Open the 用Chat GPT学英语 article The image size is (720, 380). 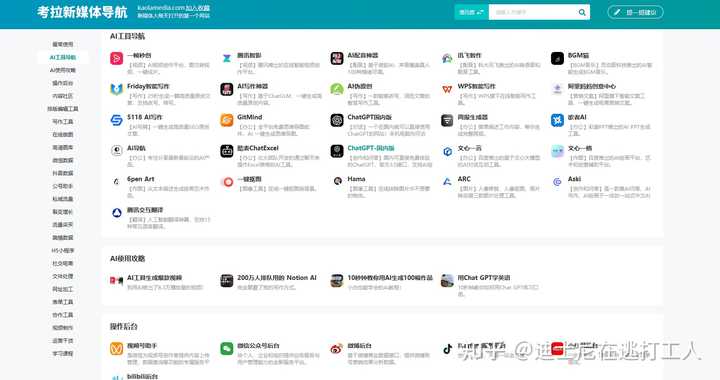(484, 278)
